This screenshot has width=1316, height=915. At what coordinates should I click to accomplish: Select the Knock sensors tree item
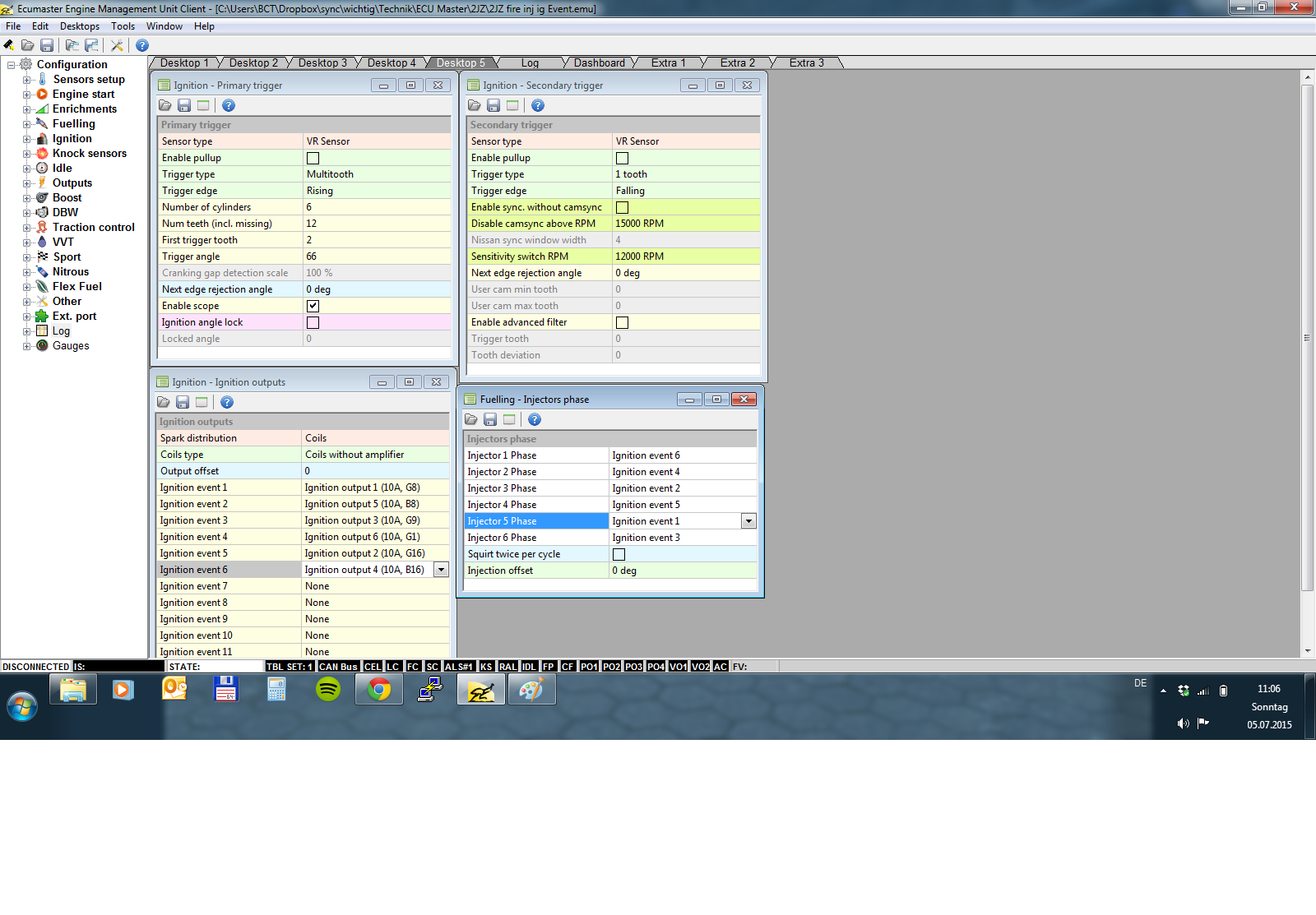tap(89, 154)
